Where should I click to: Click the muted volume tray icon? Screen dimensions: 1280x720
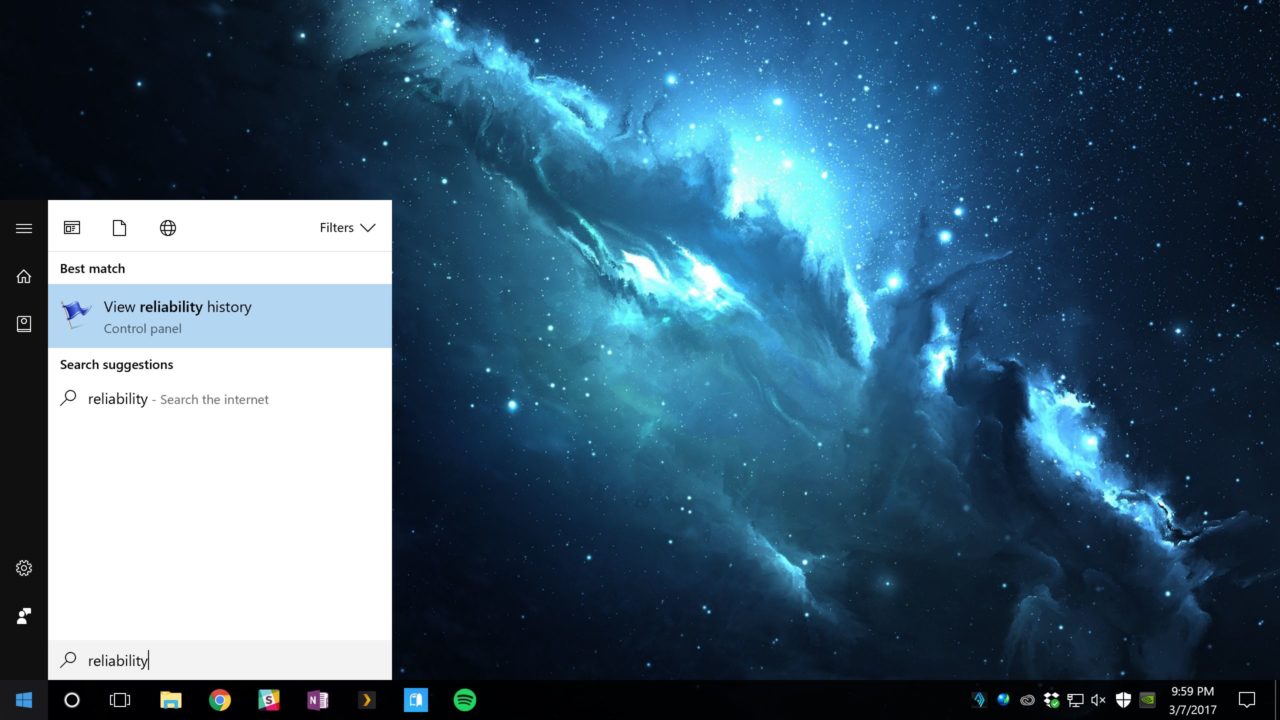click(1099, 700)
